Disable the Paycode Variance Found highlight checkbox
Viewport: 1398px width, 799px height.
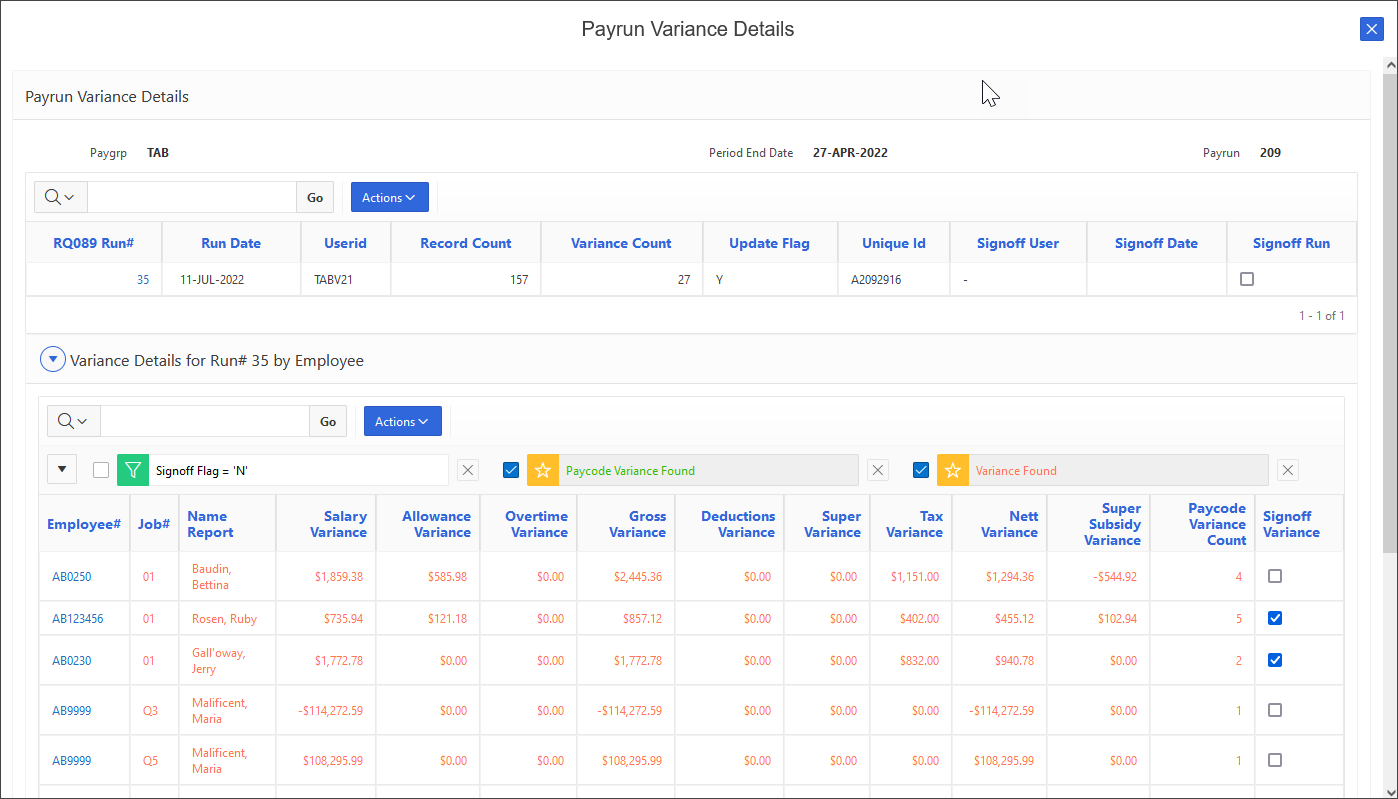[x=511, y=469]
